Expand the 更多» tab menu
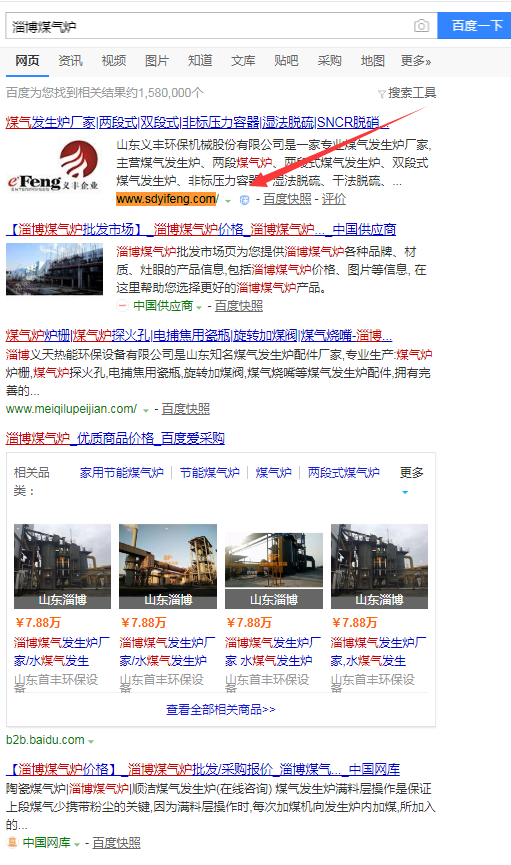Screen dimensions: 511x865 coord(416,61)
